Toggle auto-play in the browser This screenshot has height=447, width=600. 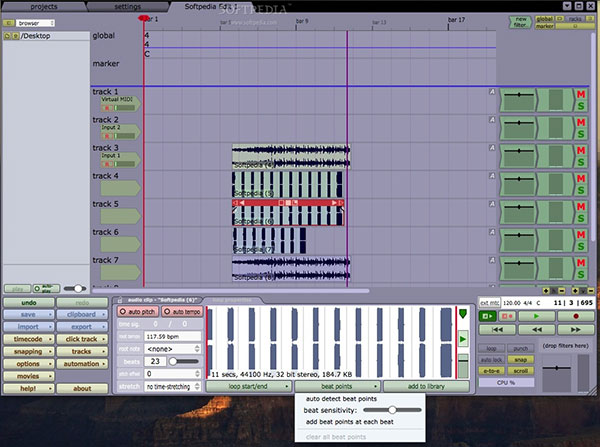[x=46, y=288]
